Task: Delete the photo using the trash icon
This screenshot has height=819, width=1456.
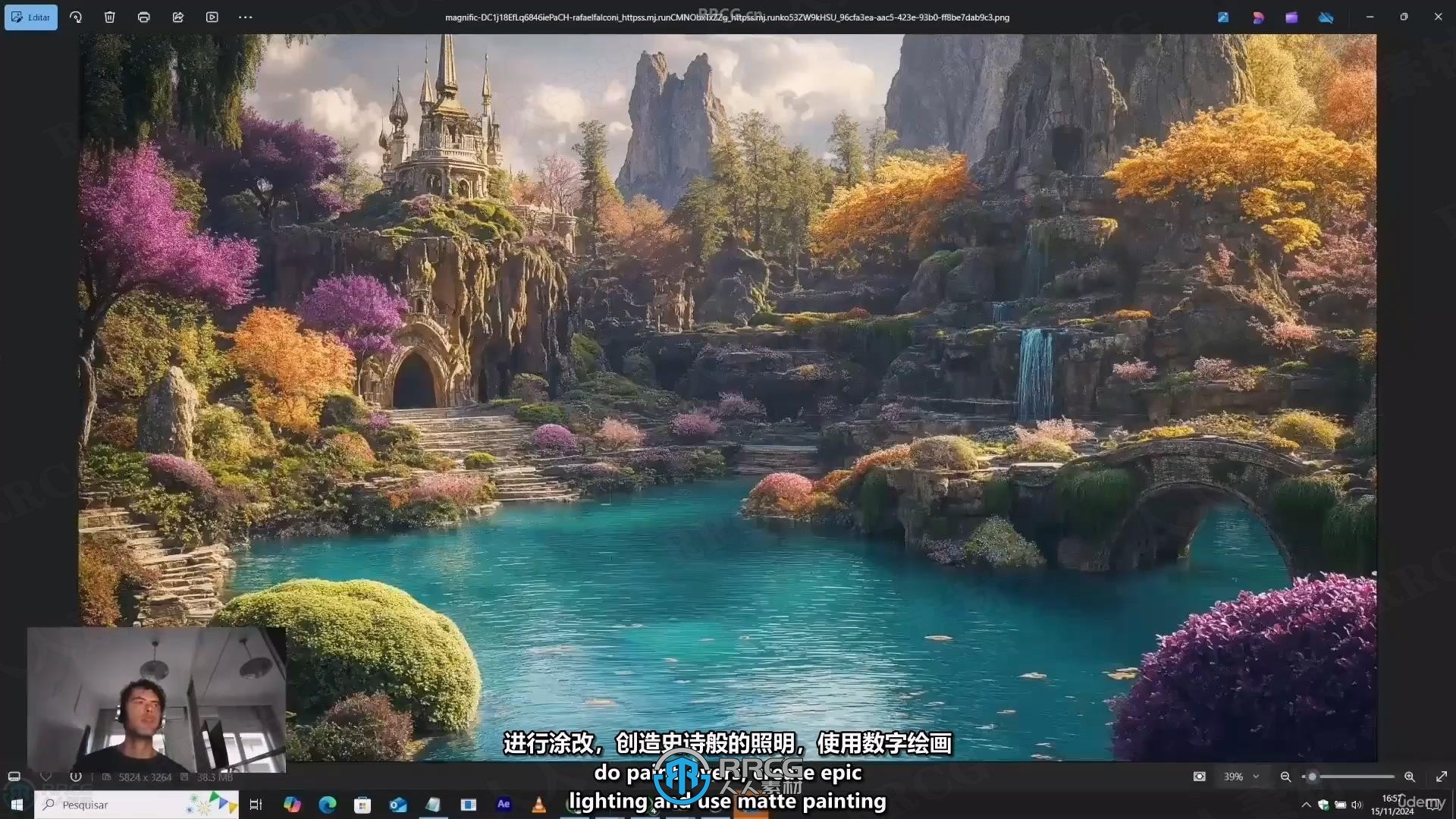Action: click(110, 17)
